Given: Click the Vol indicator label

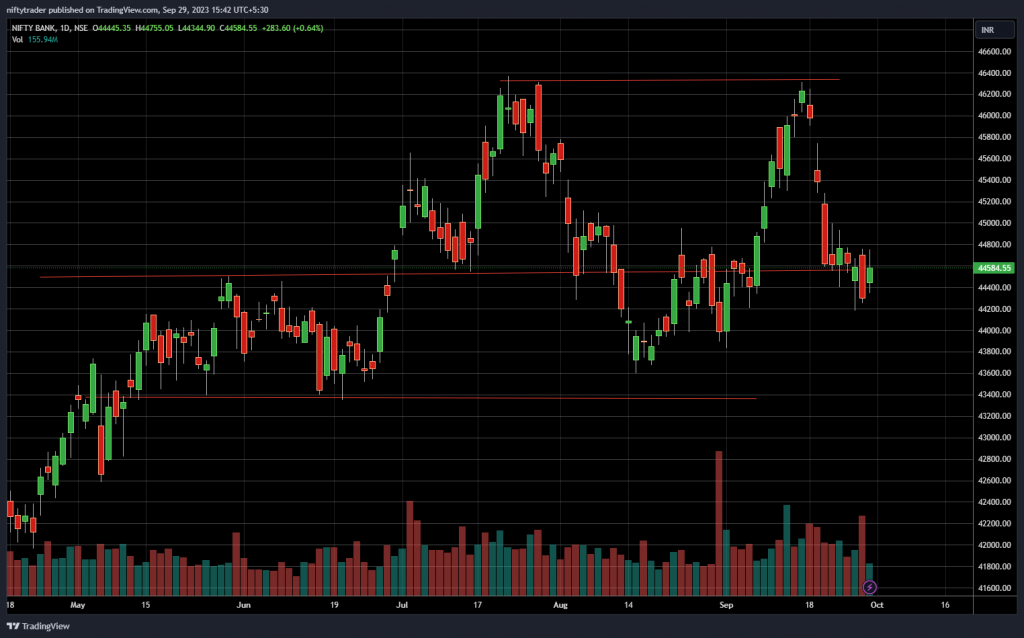Looking at the screenshot, I should point(17,40).
